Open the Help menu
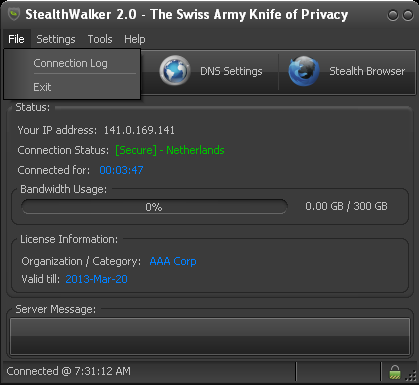Screen dimensions: 419x385 tap(135, 39)
